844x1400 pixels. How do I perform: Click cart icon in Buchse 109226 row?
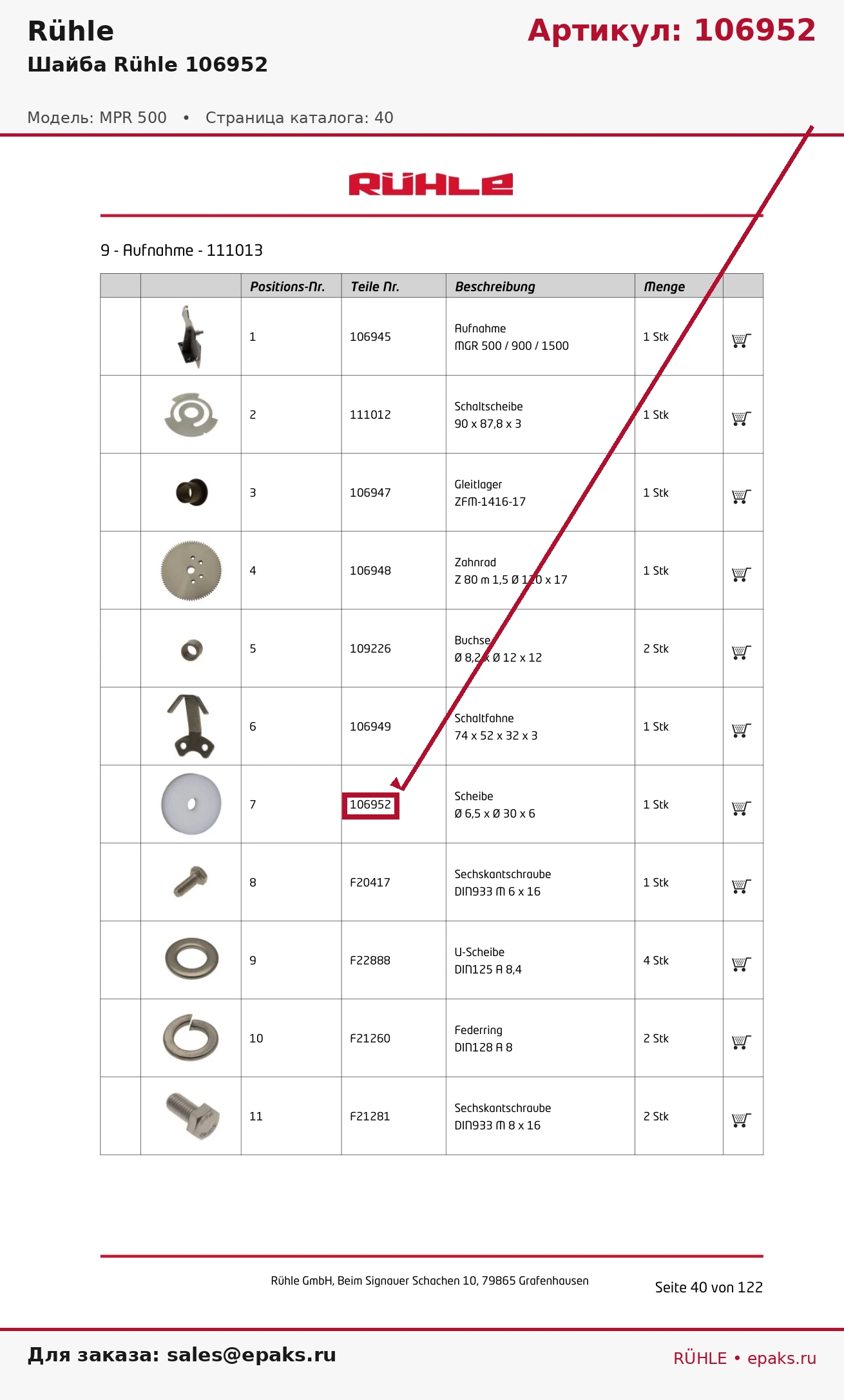click(x=742, y=653)
